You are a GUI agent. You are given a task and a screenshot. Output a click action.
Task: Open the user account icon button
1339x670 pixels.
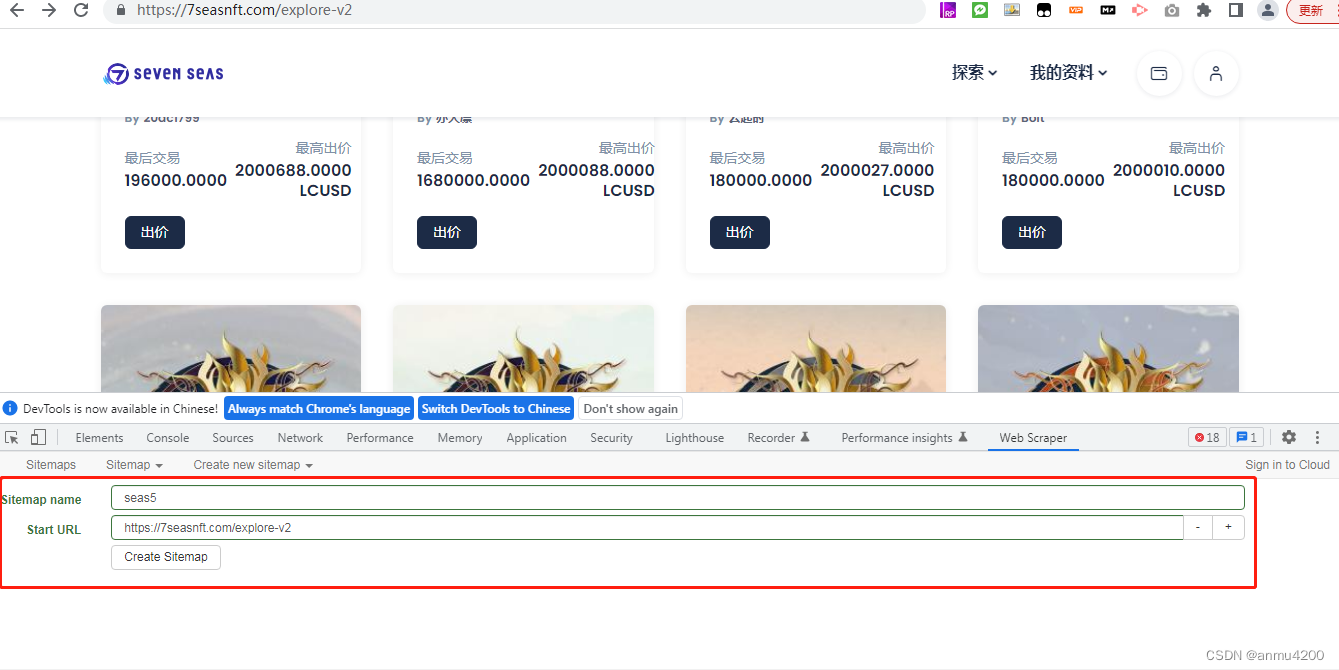tap(1216, 73)
